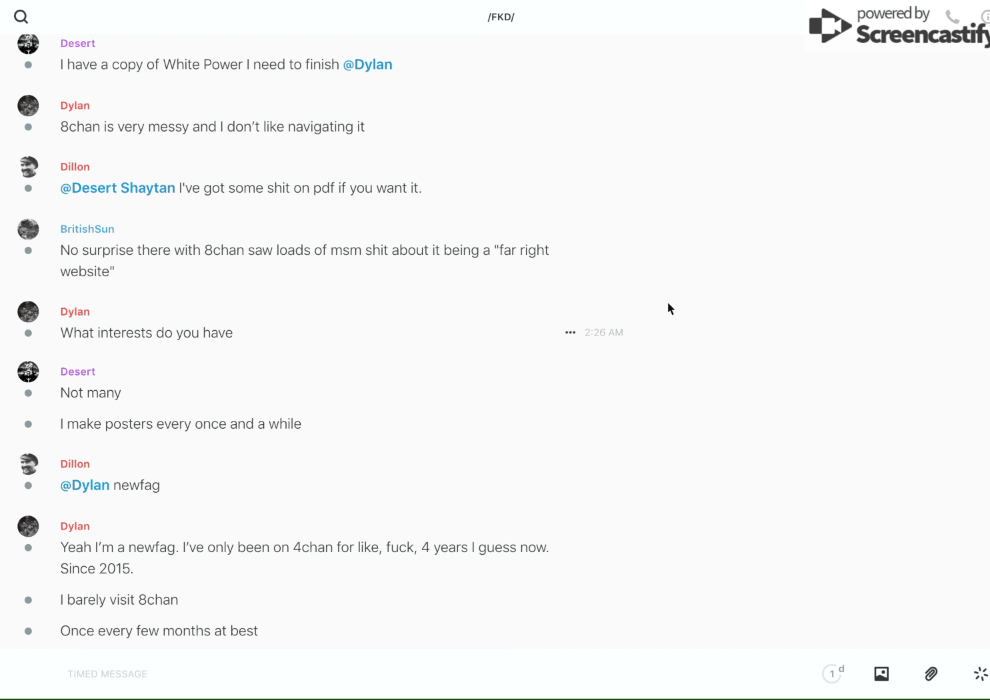Click the @Dylan mention before "newfag"
990x700 pixels.
[x=85, y=485]
